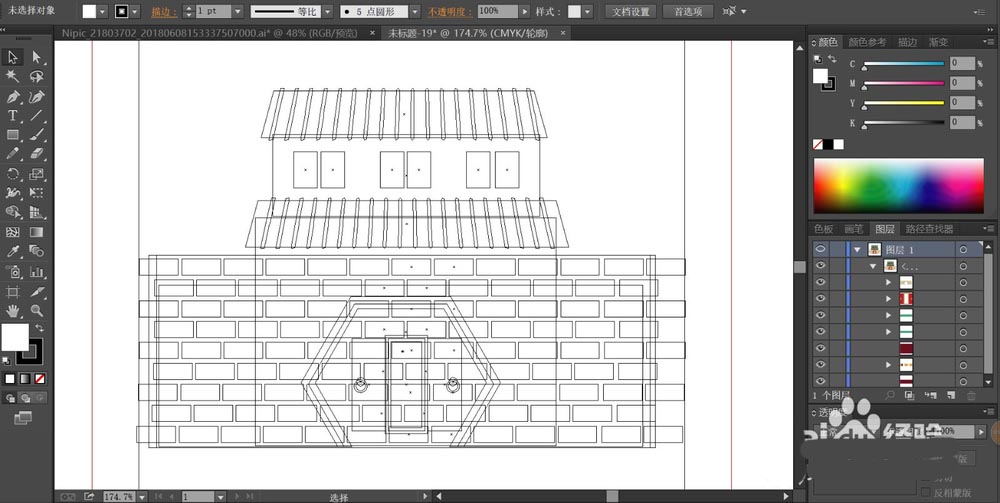The image size is (1000, 503).
Task: Set paint mode to solid Color
Action: (10, 379)
